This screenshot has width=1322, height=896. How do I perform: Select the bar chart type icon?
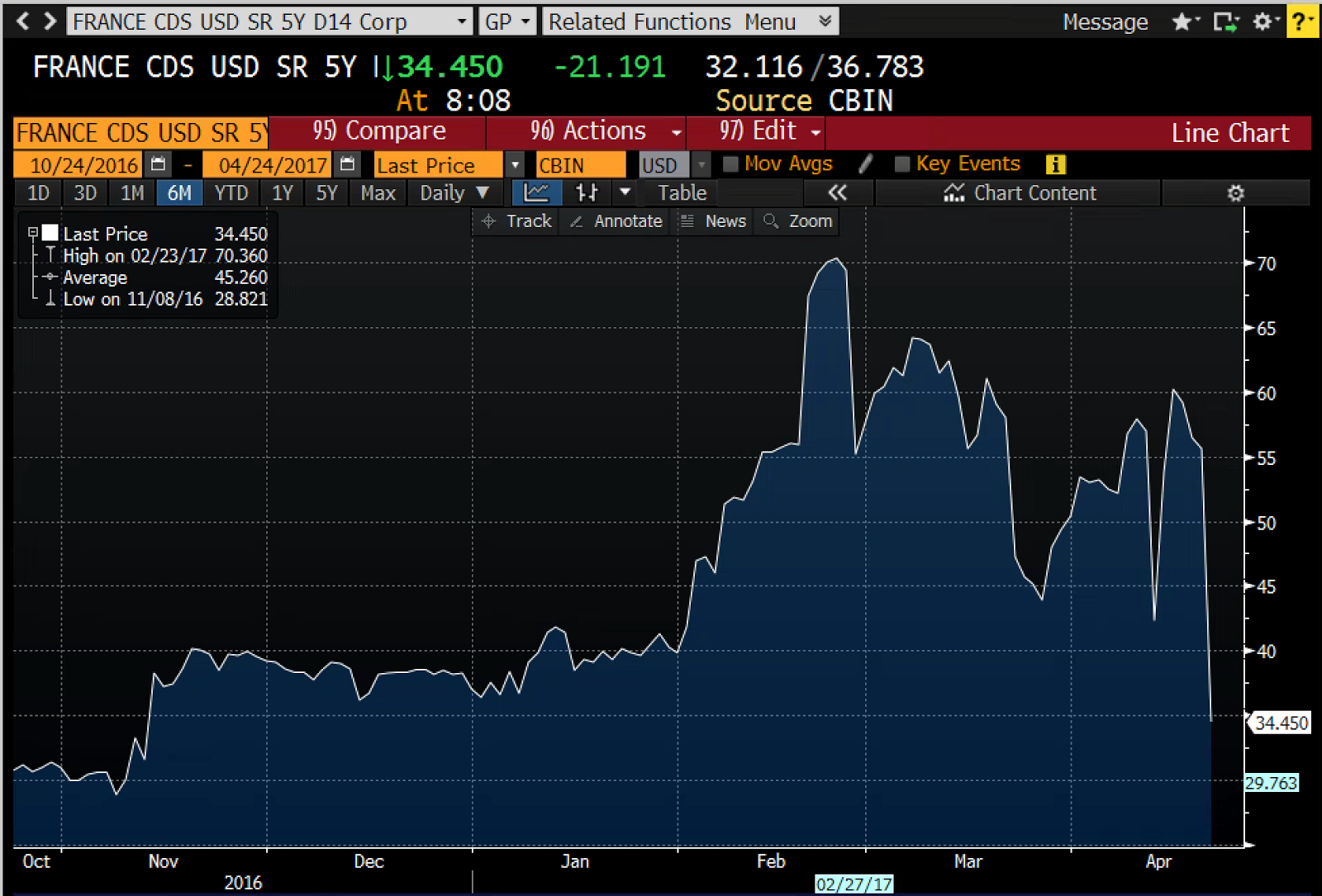tap(587, 192)
